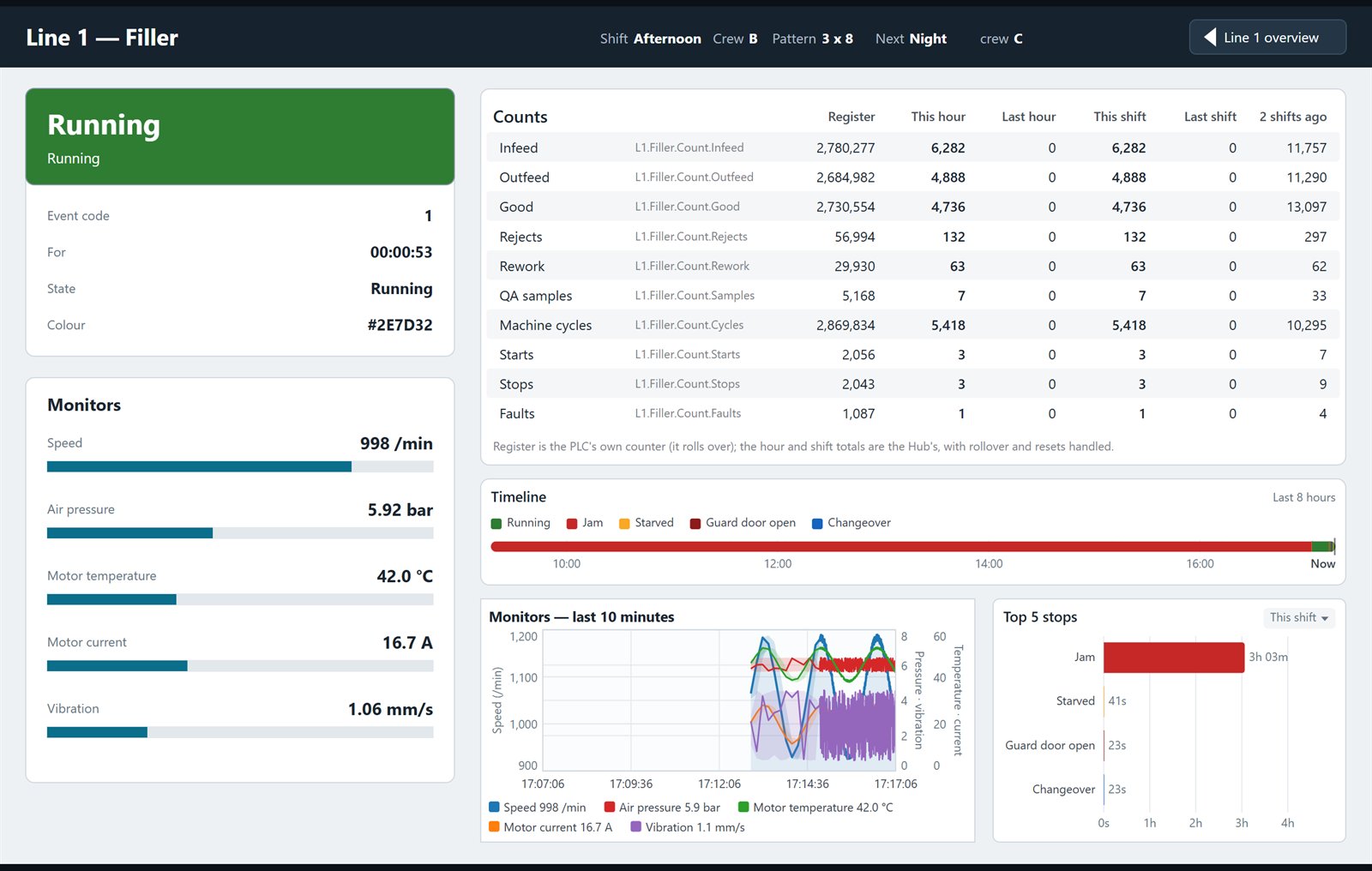Click the Guard door open legend swatch
The height and width of the screenshot is (871, 1372).
tap(695, 524)
